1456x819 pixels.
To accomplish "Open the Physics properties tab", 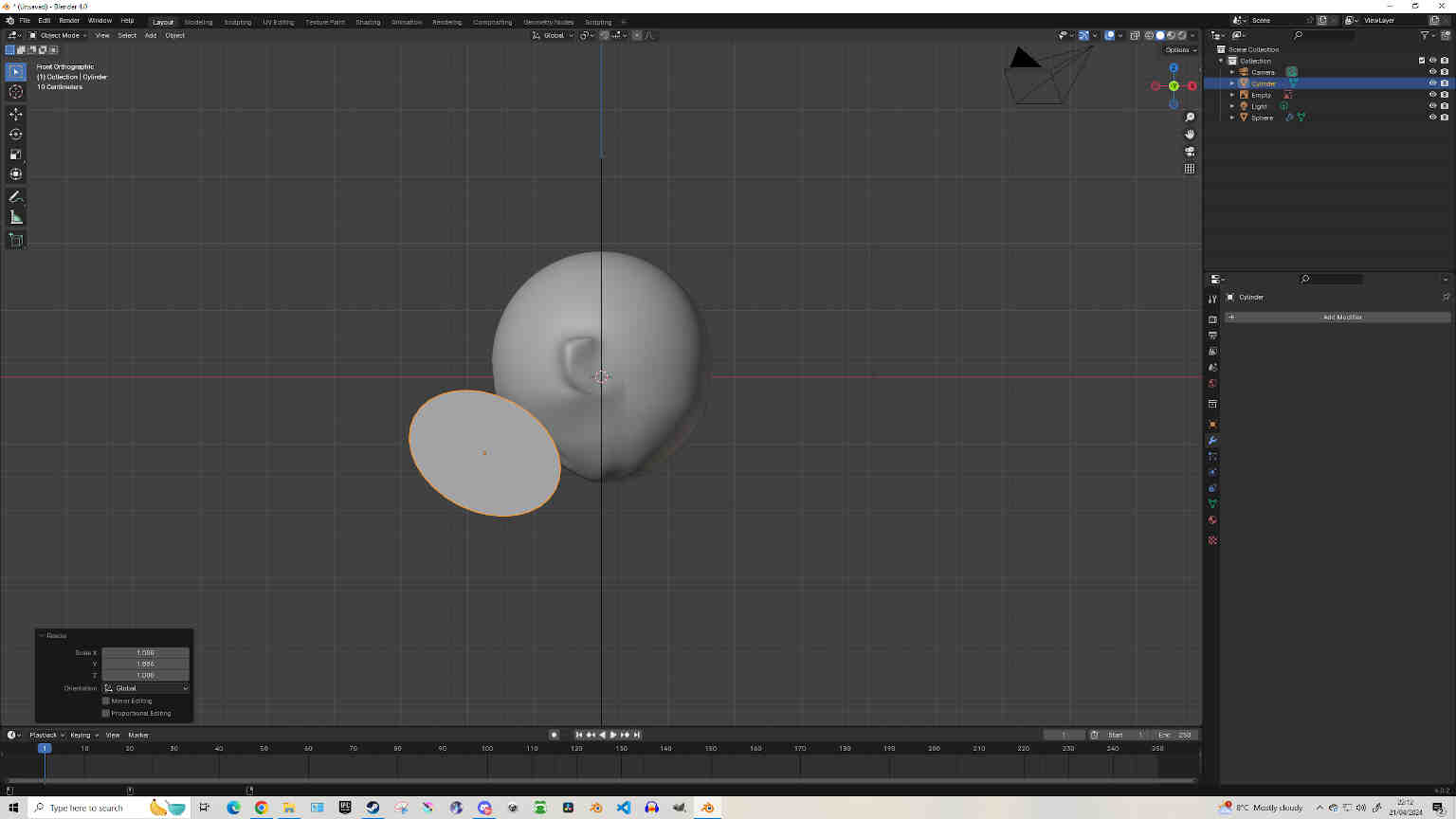I will click(1212, 472).
